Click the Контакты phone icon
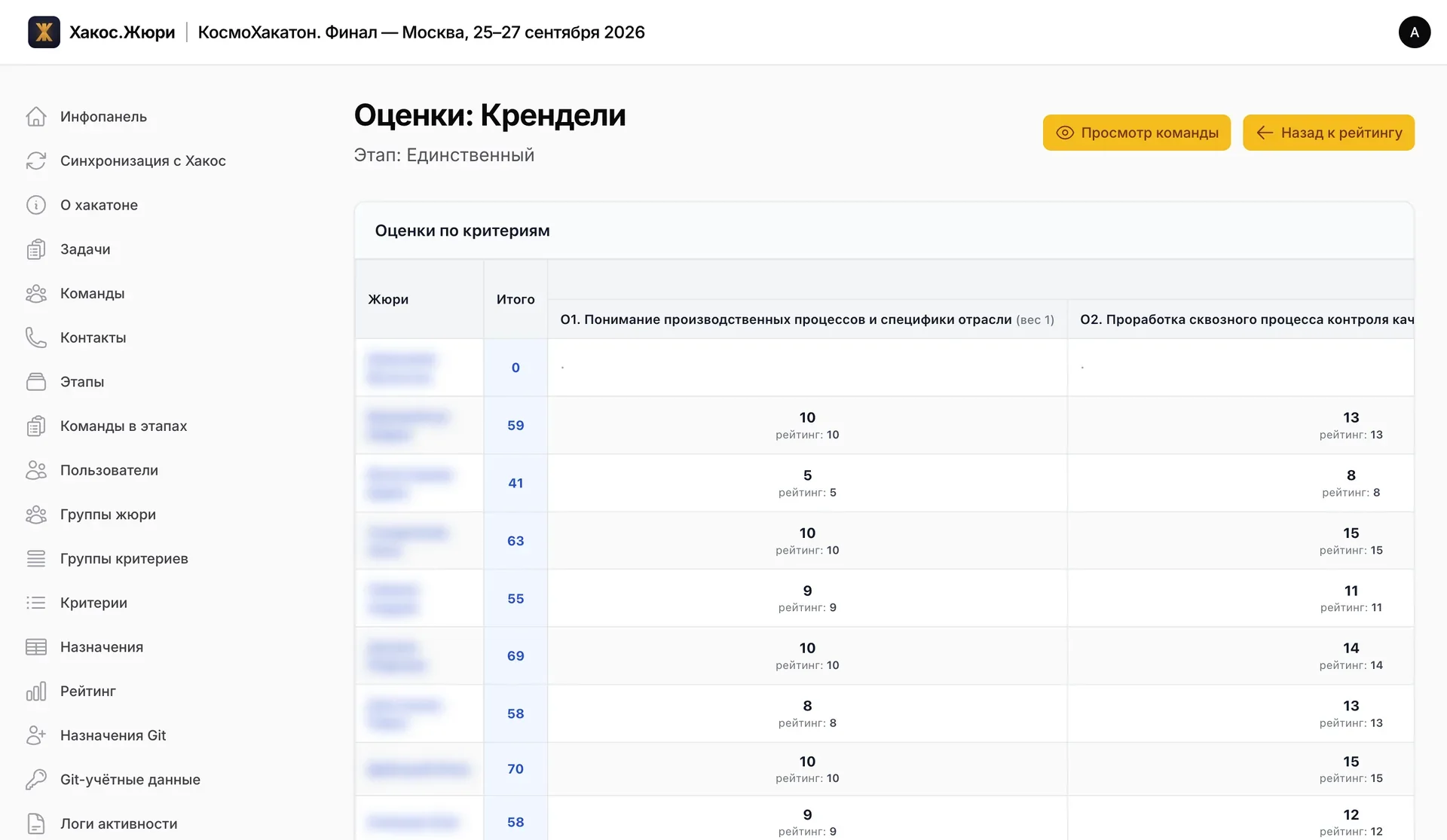The width and height of the screenshot is (1447, 840). tap(36, 338)
